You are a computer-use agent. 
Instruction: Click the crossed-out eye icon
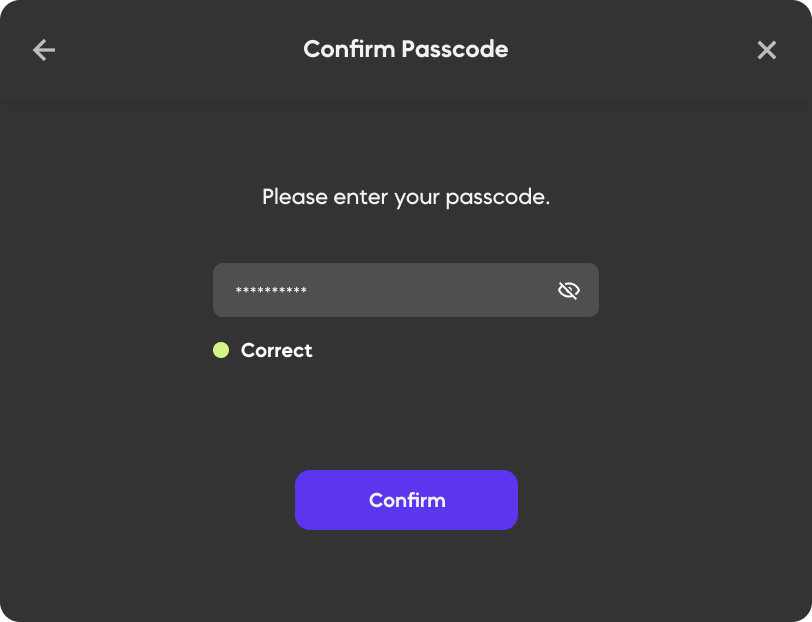(569, 291)
